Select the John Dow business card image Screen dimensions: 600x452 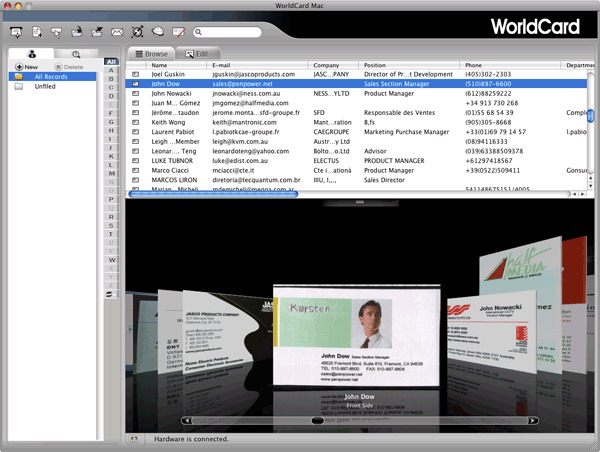click(x=357, y=336)
